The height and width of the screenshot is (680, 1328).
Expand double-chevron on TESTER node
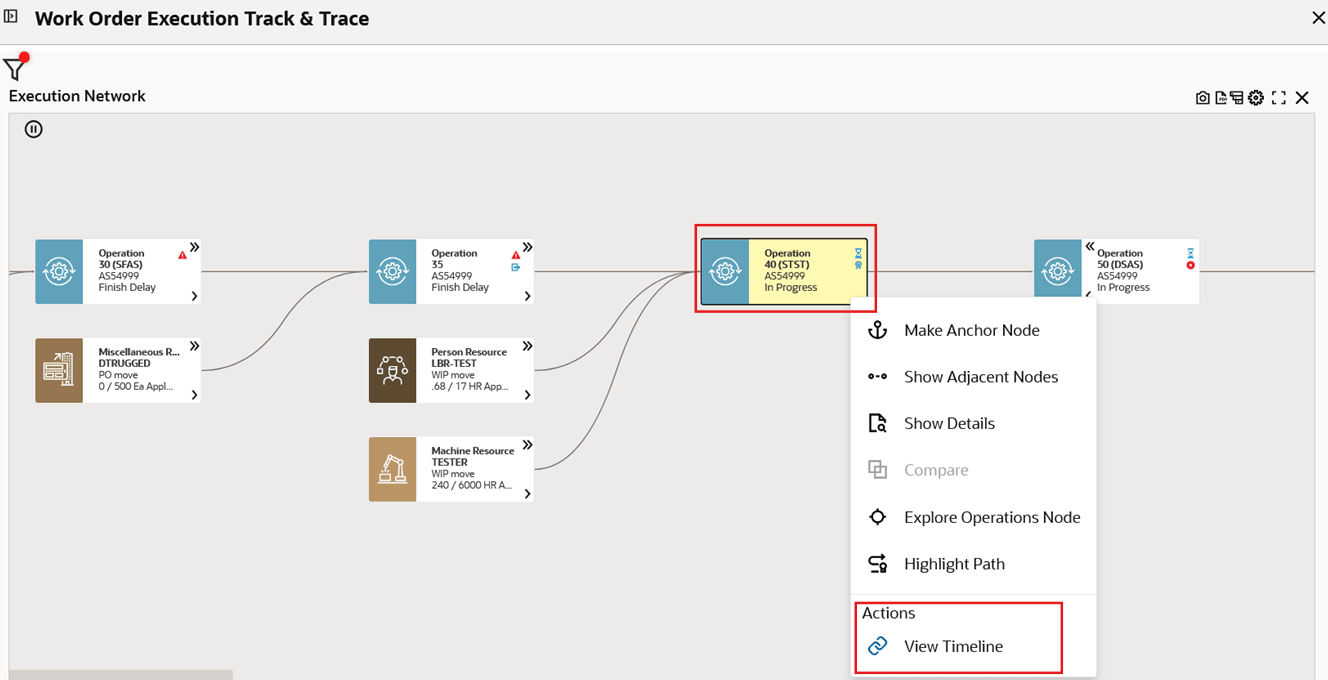pos(527,445)
